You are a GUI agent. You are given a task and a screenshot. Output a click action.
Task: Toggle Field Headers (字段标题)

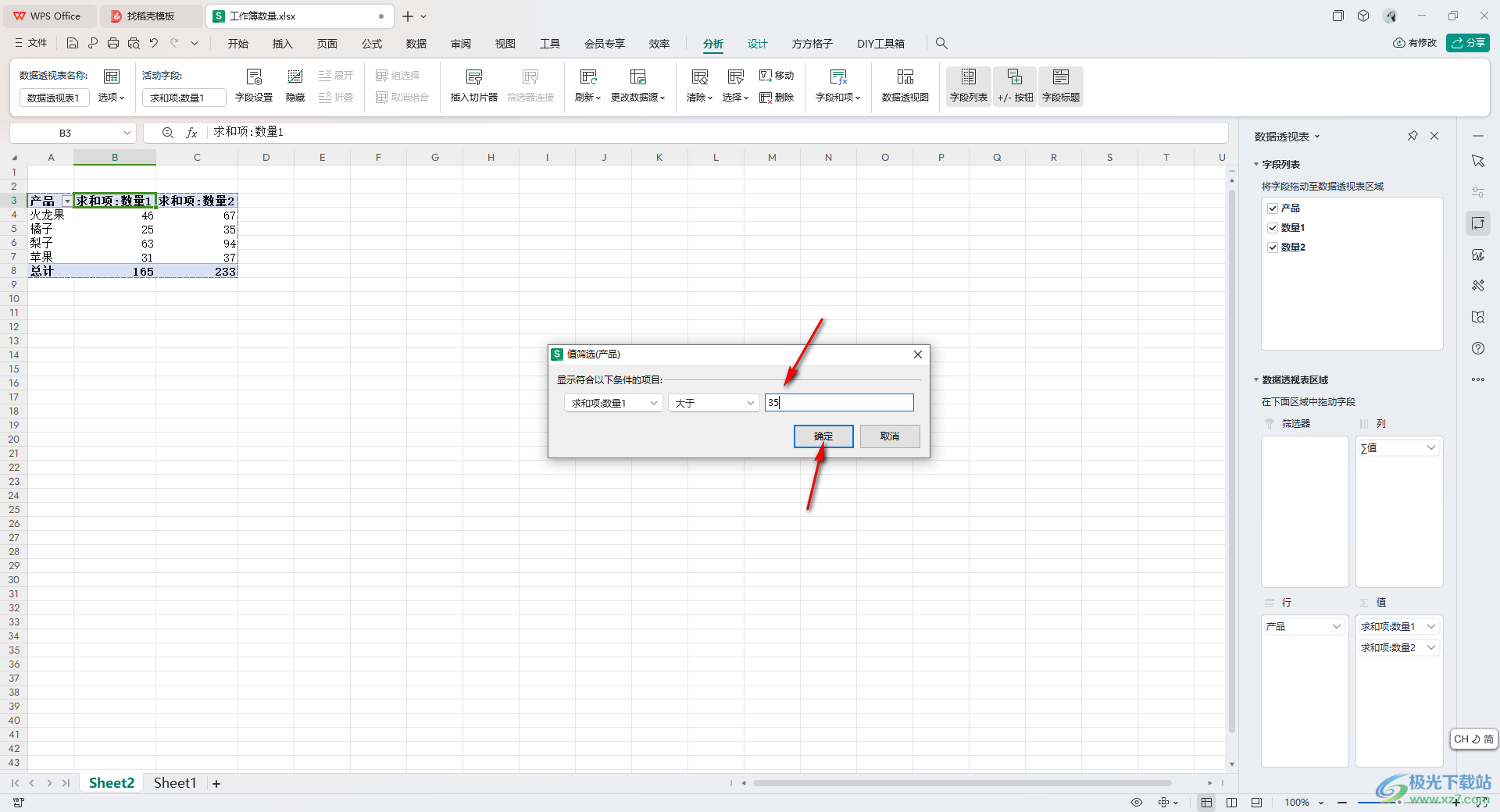(x=1061, y=86)
